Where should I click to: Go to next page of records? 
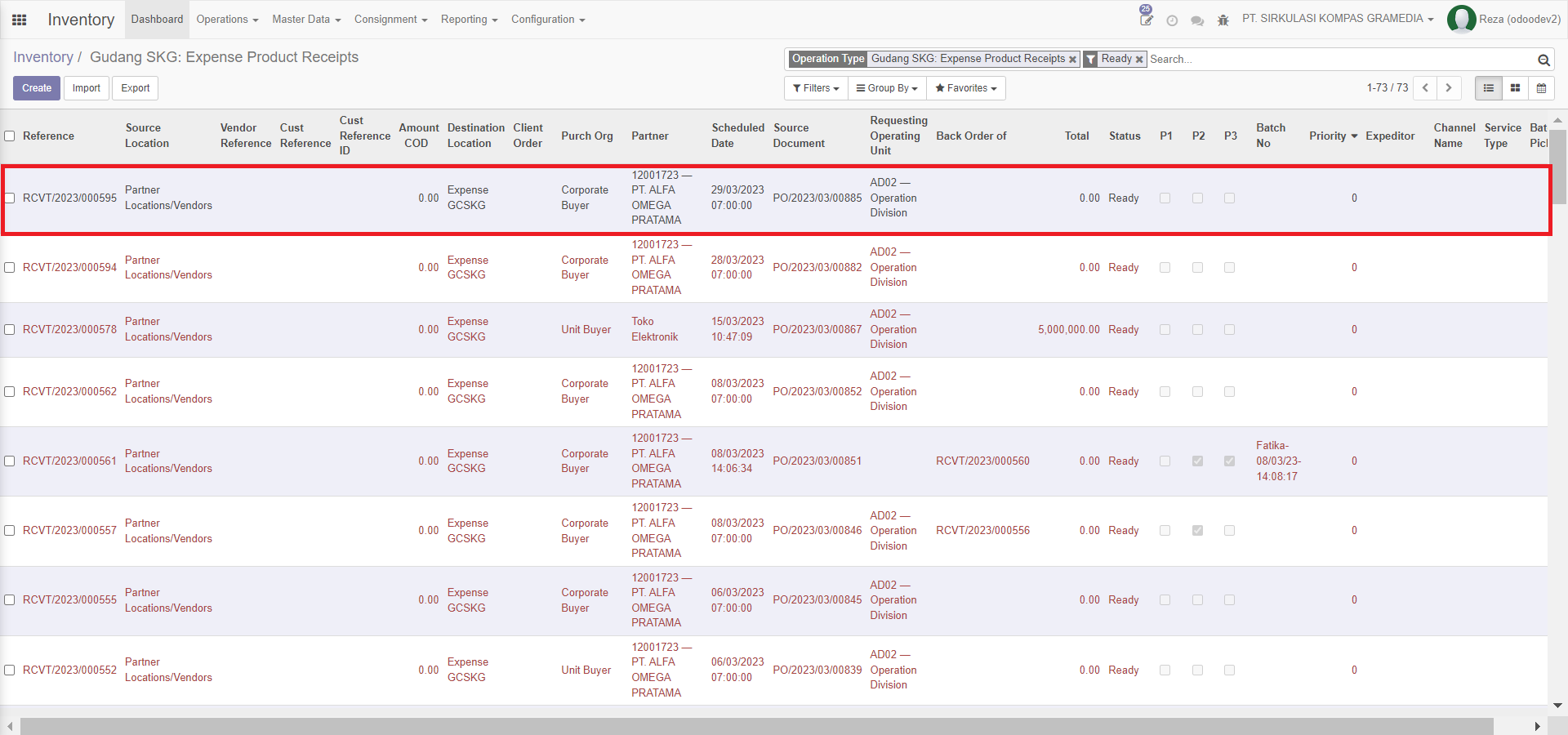(1449, 88)
